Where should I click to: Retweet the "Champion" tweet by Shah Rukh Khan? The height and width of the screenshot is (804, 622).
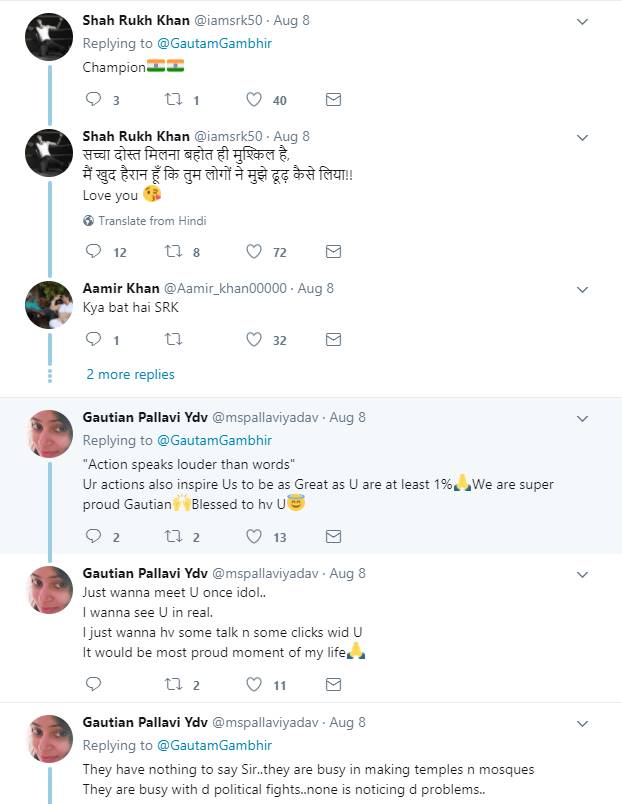[172, 100]
